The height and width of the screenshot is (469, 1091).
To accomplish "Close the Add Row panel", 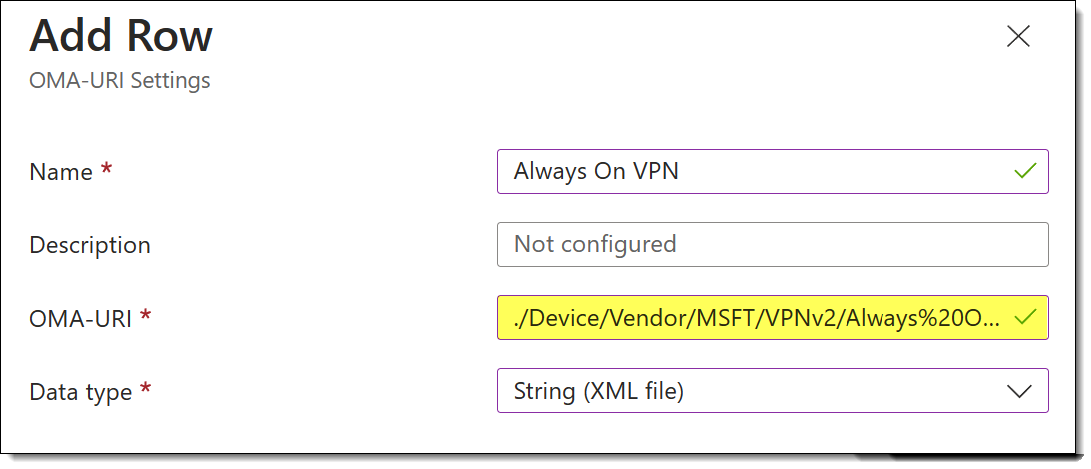I will [x=1018, y=37].
